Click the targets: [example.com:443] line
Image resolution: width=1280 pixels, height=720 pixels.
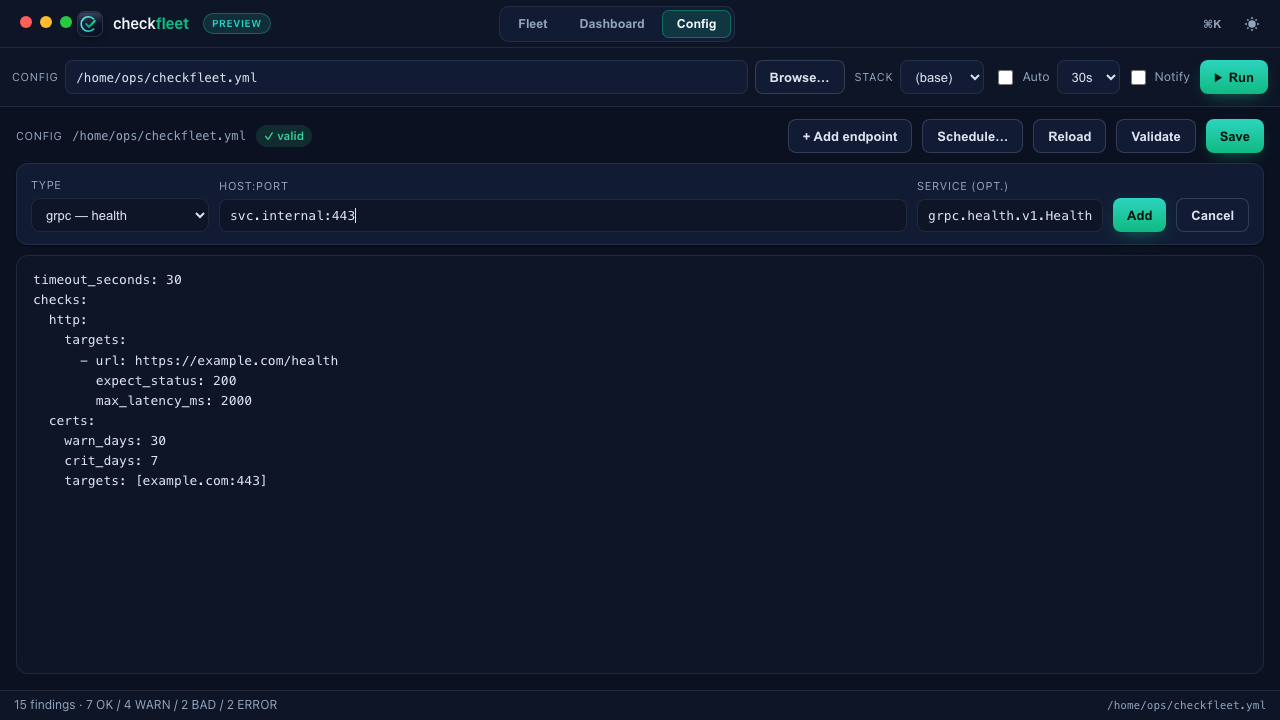[x=166, y=480]
